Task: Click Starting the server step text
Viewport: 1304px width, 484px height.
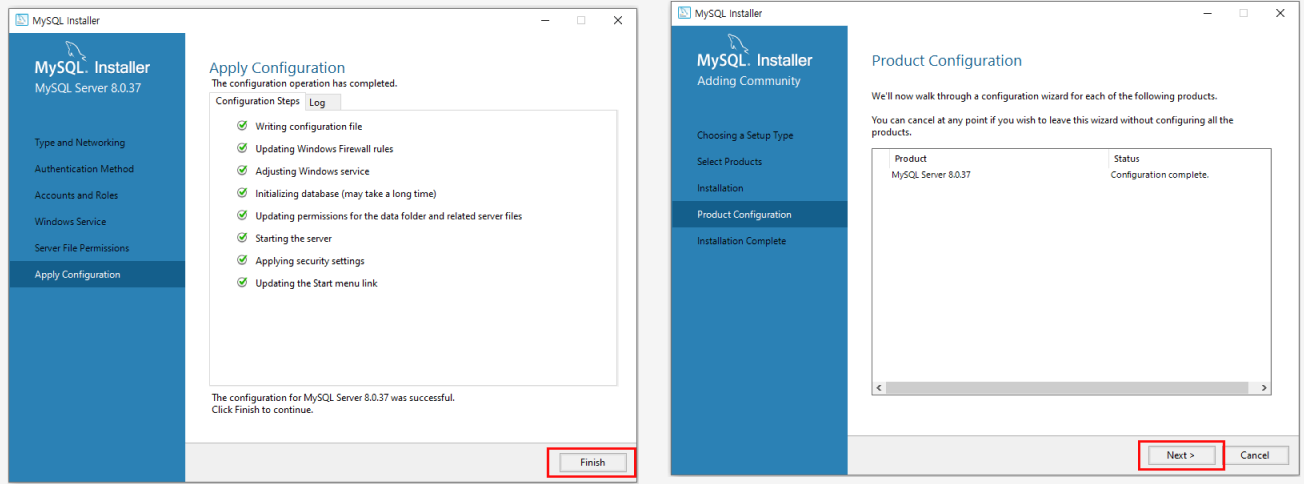Action: pyautogui.click(x=293, y=239)
